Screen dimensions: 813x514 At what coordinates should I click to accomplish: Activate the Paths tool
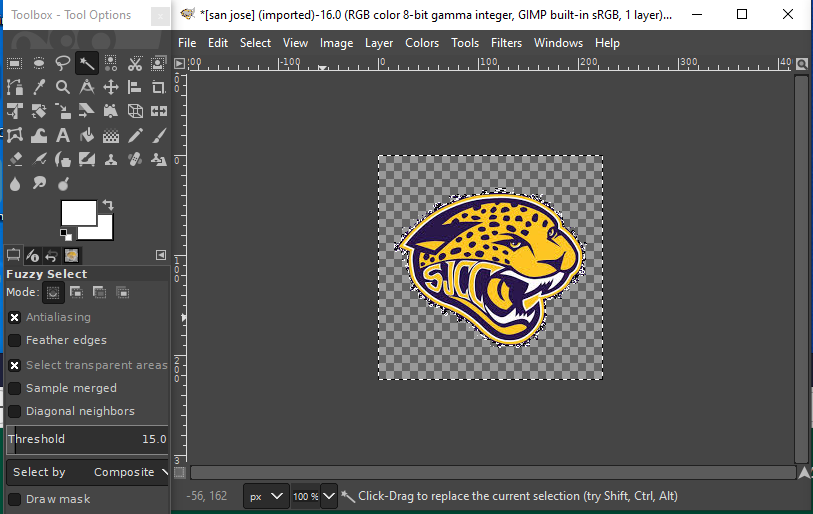[15, 87]
